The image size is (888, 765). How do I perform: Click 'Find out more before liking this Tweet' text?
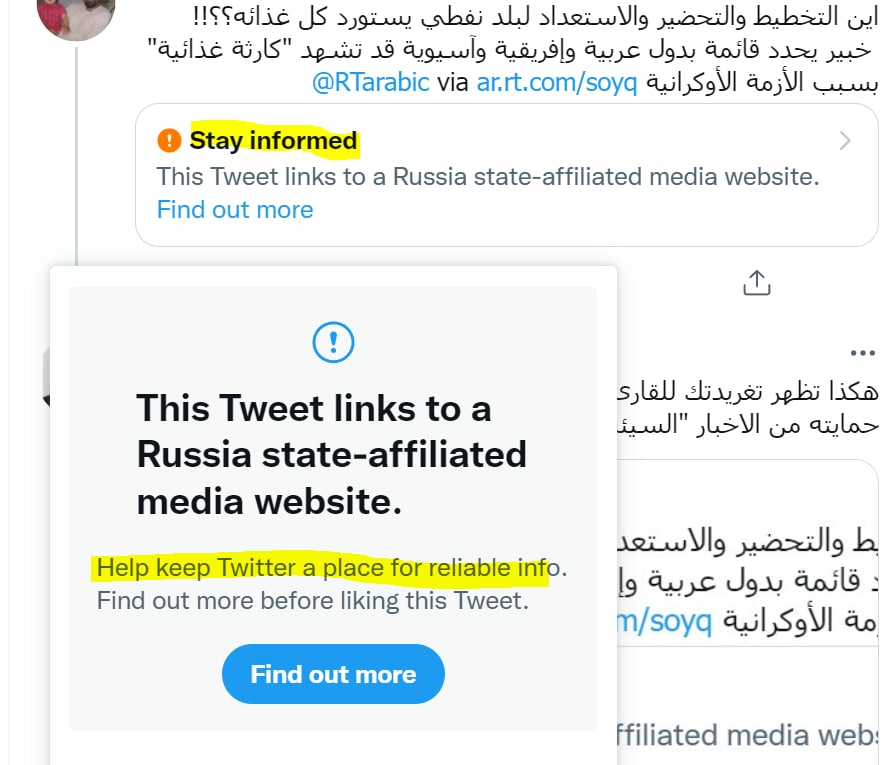point(312,602)
